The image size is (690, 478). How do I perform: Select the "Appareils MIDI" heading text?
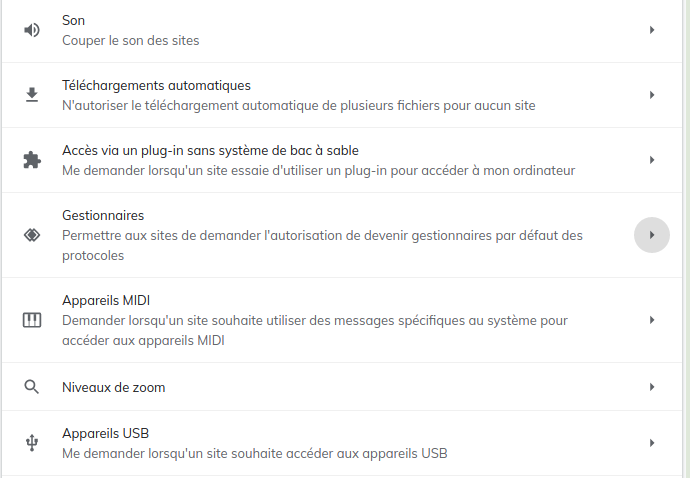(x=106, y=300)
